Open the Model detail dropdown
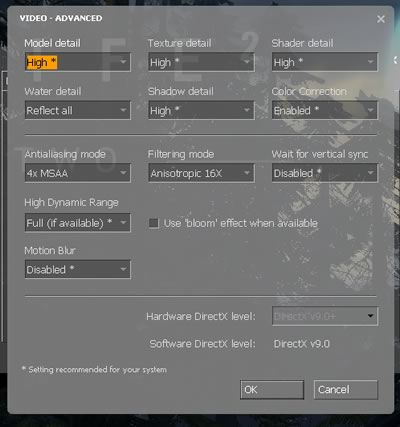The width and height of the screenshot is (400, 427). point(78,62)
